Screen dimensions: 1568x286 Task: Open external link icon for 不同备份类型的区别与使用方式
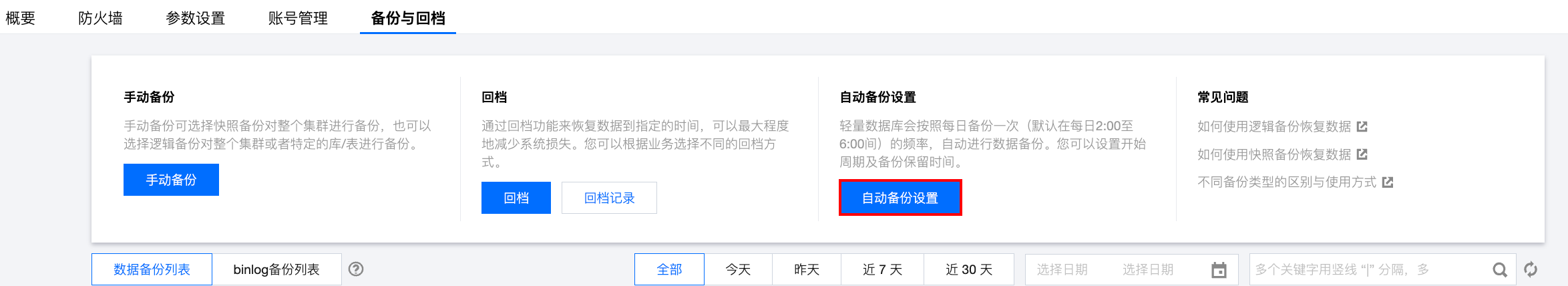coord(1388,182)
